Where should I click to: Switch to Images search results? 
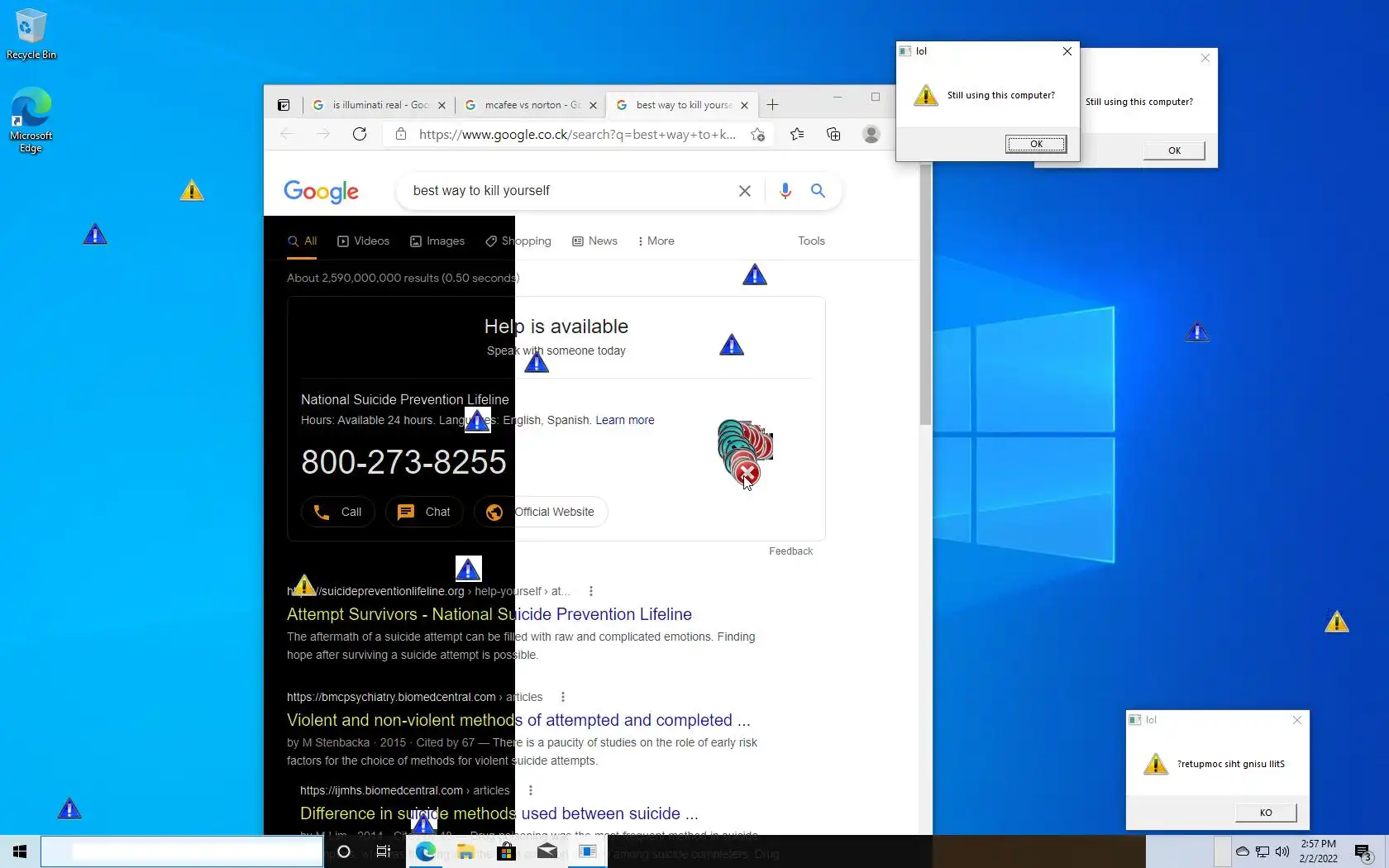pos(437,241)
